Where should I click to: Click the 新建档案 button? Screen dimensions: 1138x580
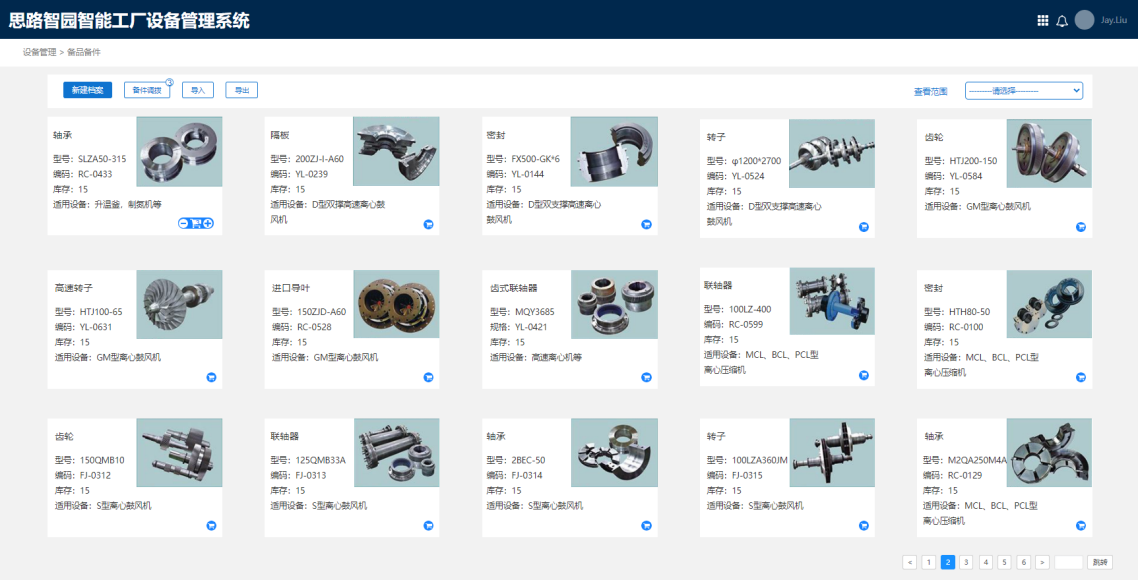coord(88,91)
